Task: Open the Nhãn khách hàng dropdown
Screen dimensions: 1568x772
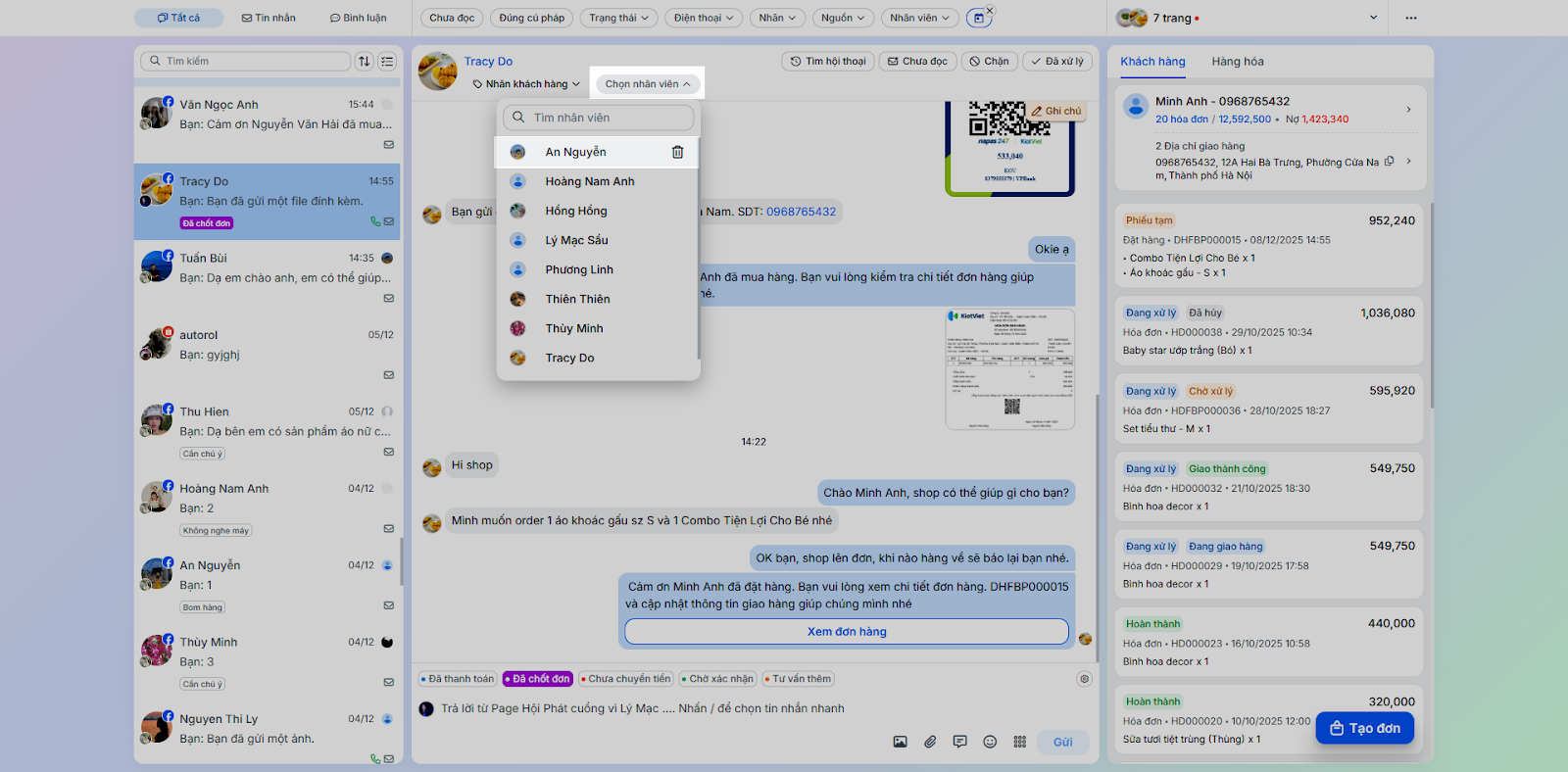Action: coord(526,84)
